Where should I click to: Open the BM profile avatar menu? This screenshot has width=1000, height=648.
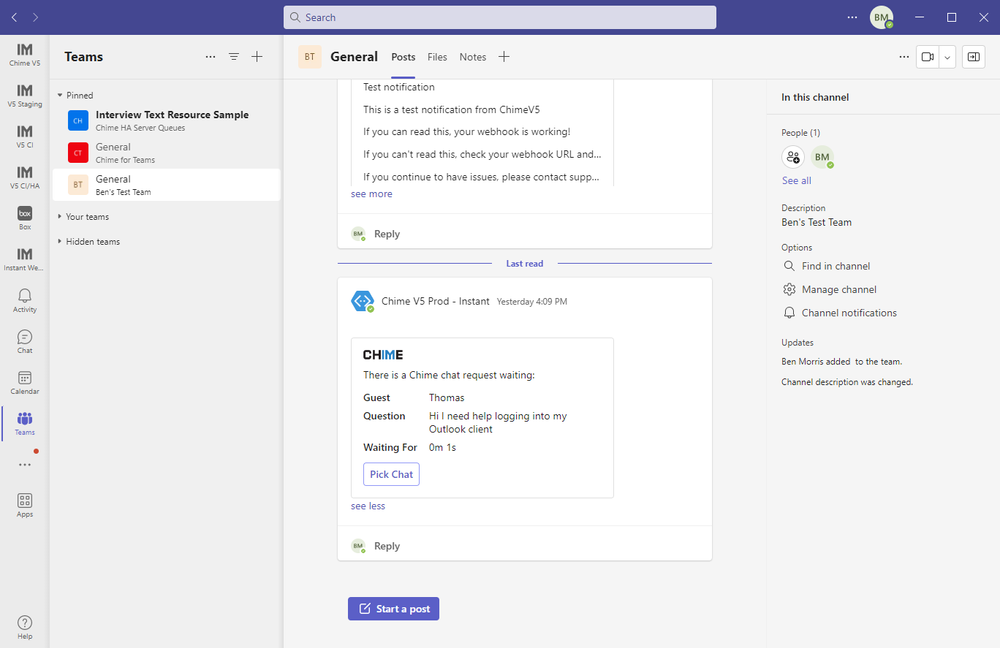pos(881,17)
